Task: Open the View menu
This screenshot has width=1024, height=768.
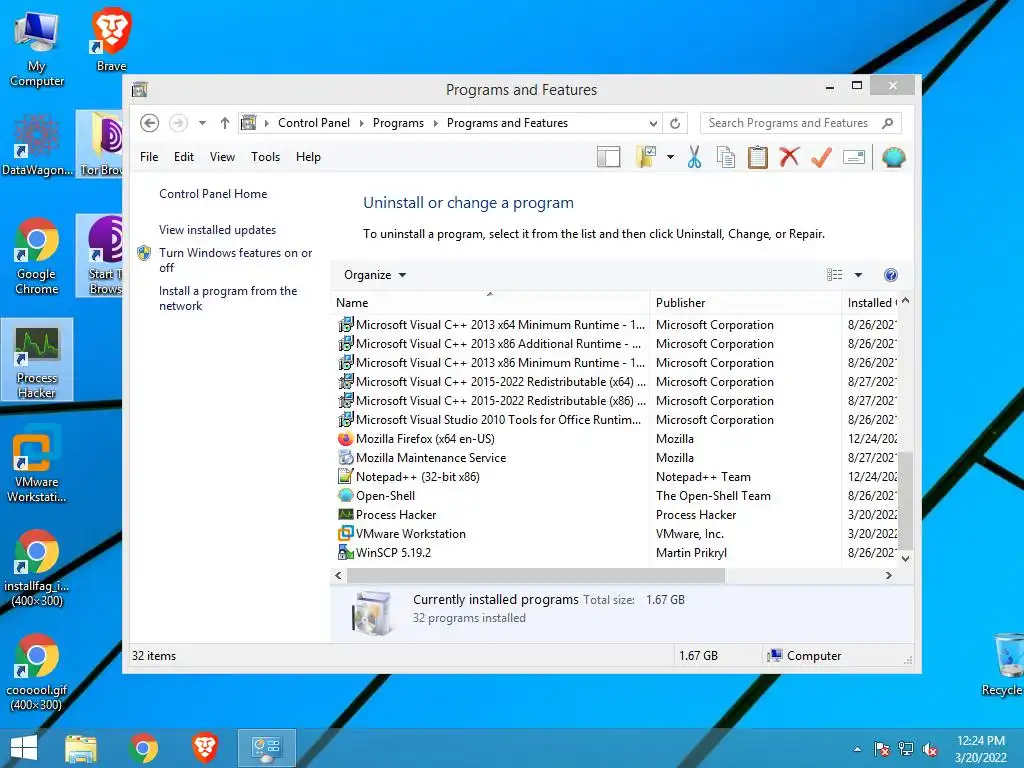Action: 222,157
